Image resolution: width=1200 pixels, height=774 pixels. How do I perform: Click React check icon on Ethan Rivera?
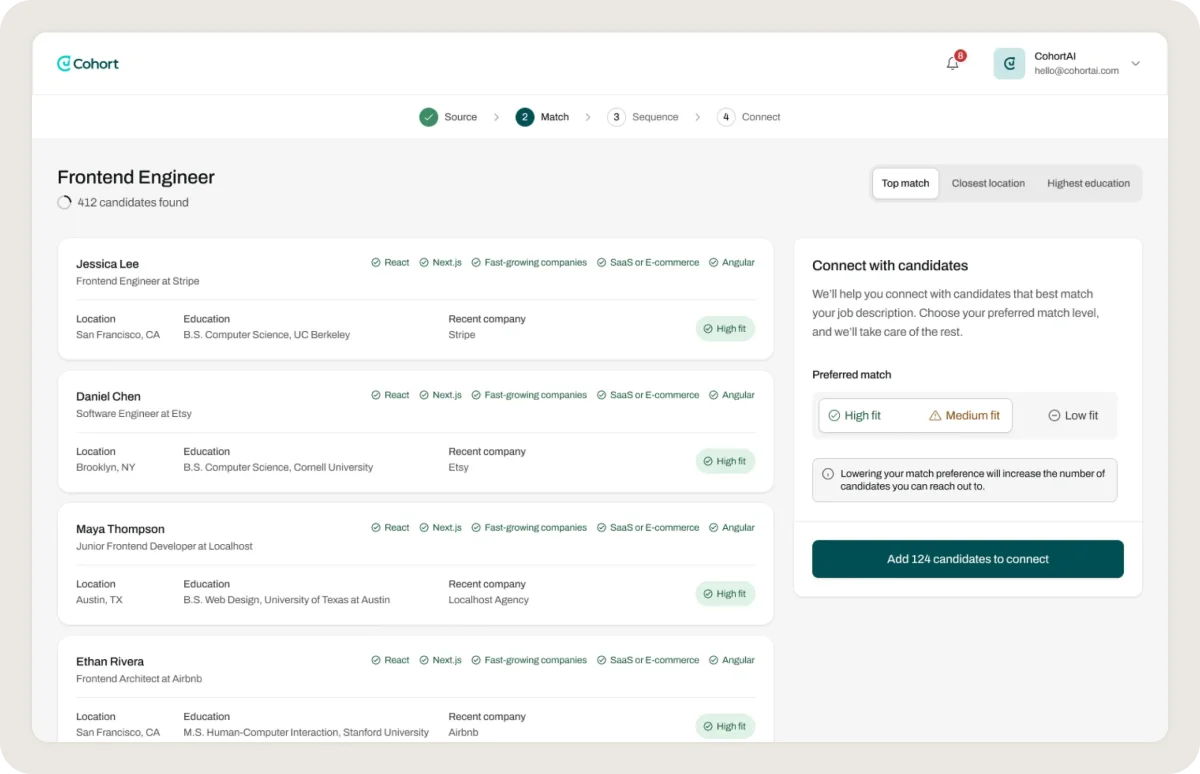click(x=376, y=660)
